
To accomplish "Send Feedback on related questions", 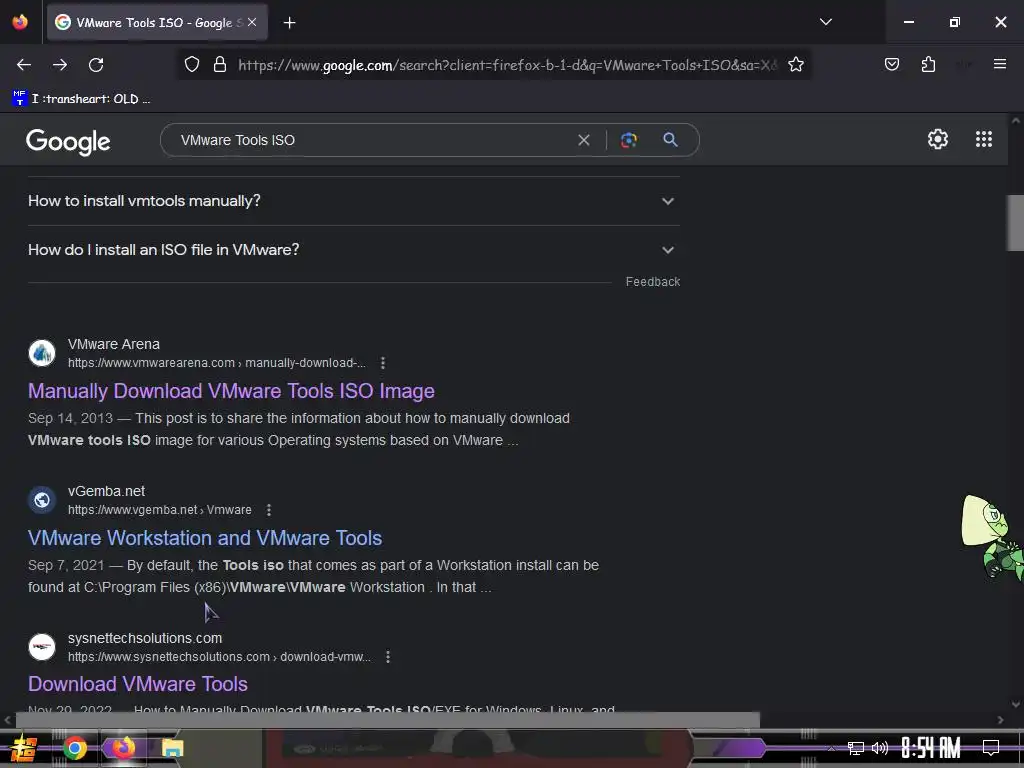I will [652, 281].
